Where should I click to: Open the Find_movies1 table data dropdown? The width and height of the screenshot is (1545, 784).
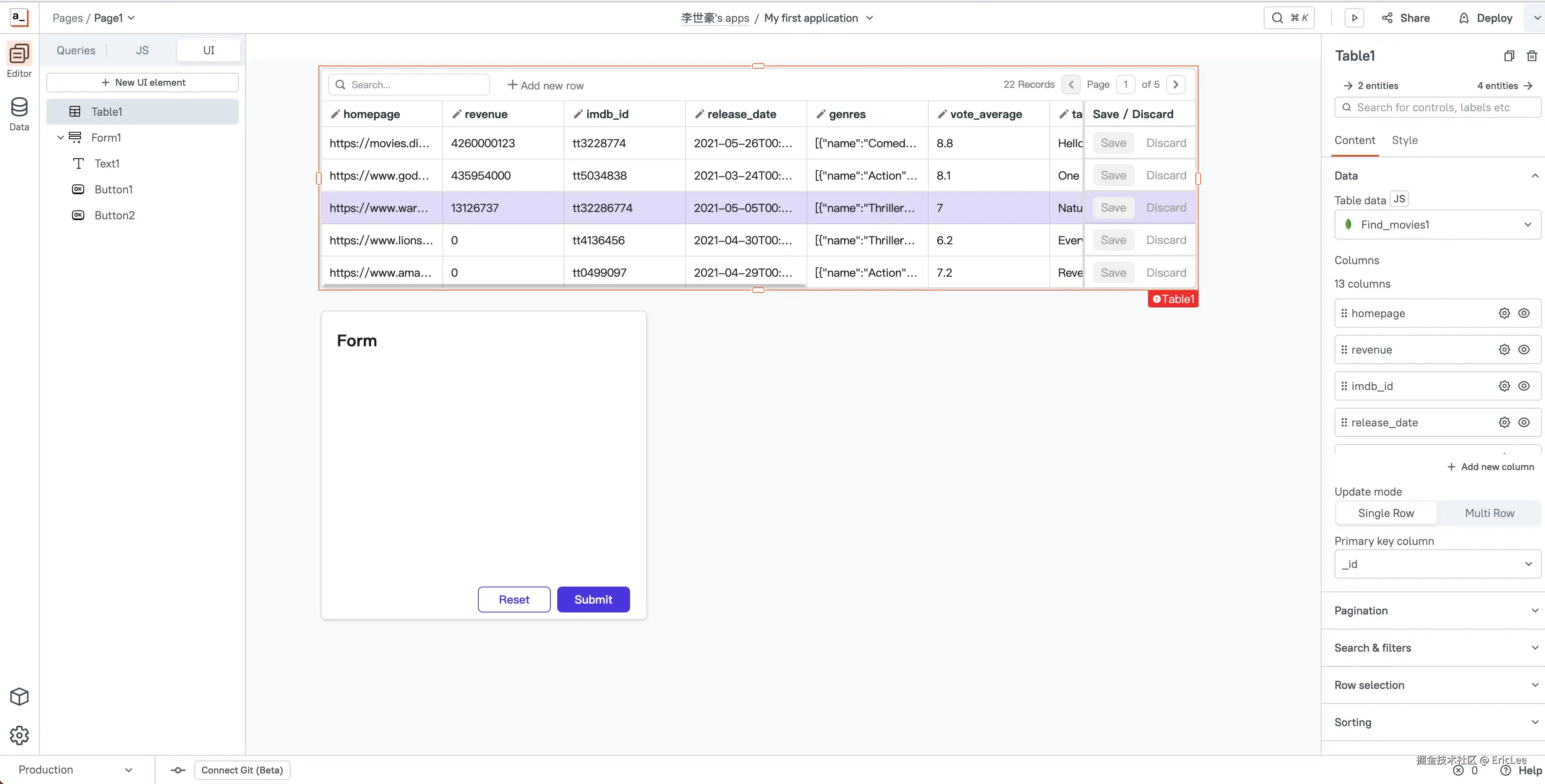(x=1437, y=225)
